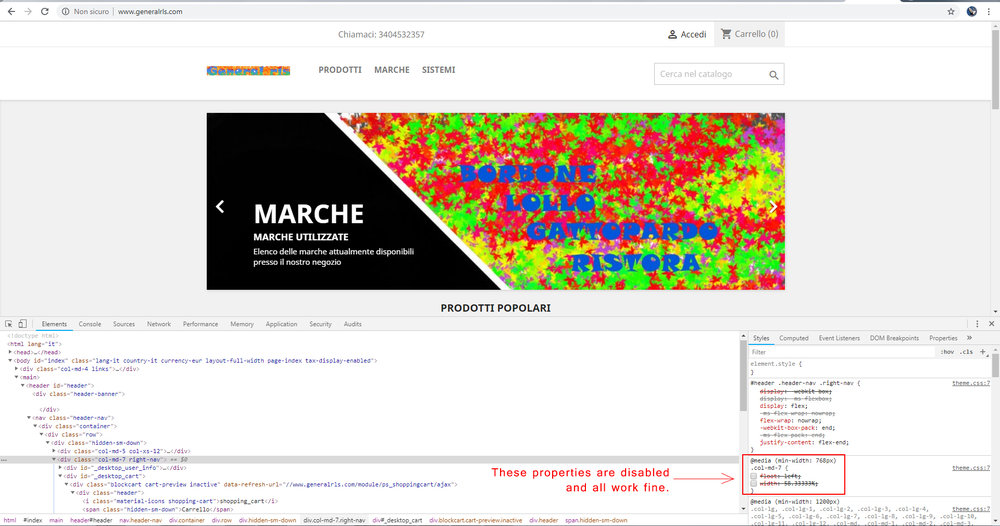This screenshot has height=526, width=1000.
Task: Open theme.css:7 link for .right-nav rule
Action: click(971, 383)
